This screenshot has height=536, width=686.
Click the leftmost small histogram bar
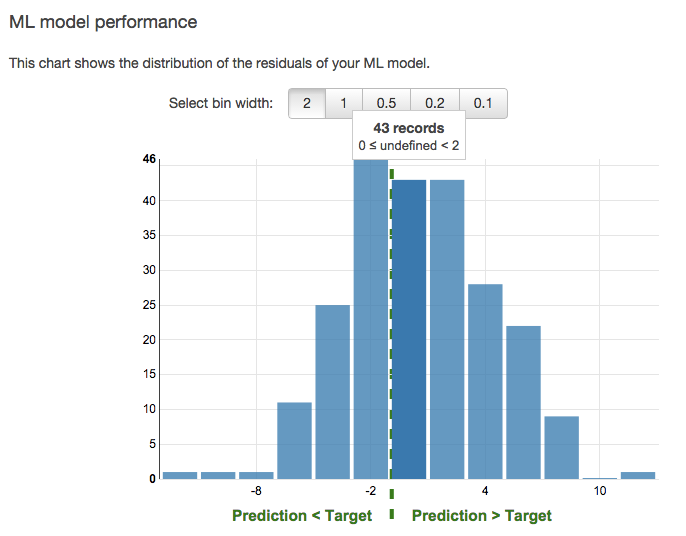coord(180,476)
